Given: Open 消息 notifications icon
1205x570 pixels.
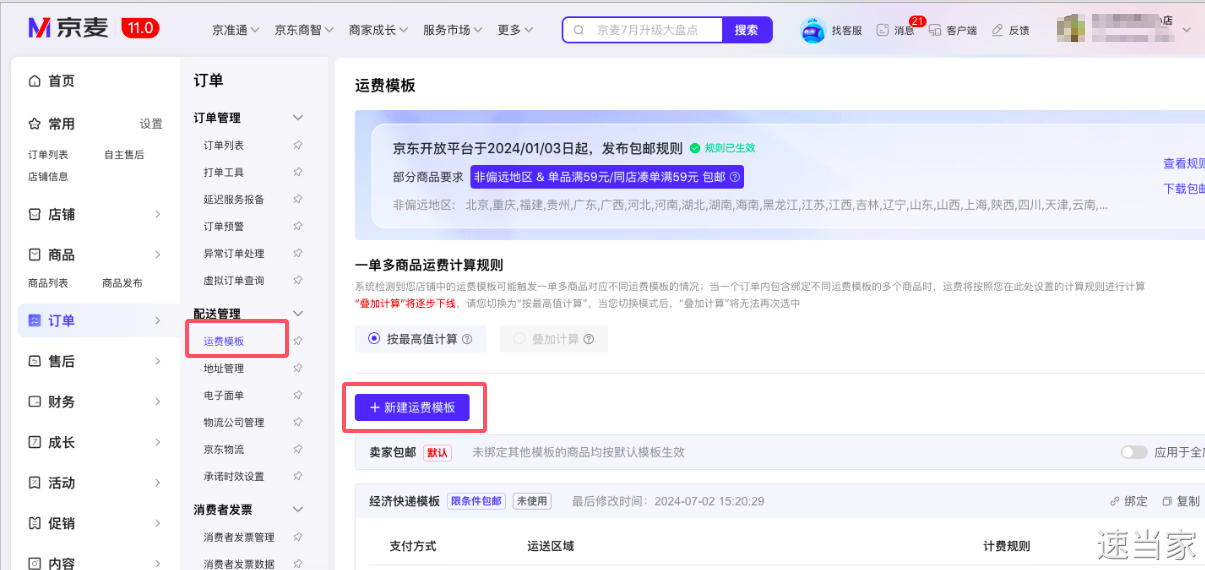Looking at the screenshot, I should coord(882,30).
